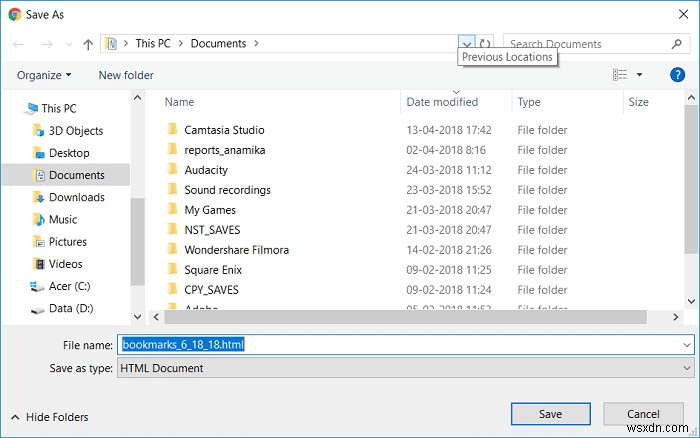Click the file list scroll-down arrow
700x438 pixels.
692,301
